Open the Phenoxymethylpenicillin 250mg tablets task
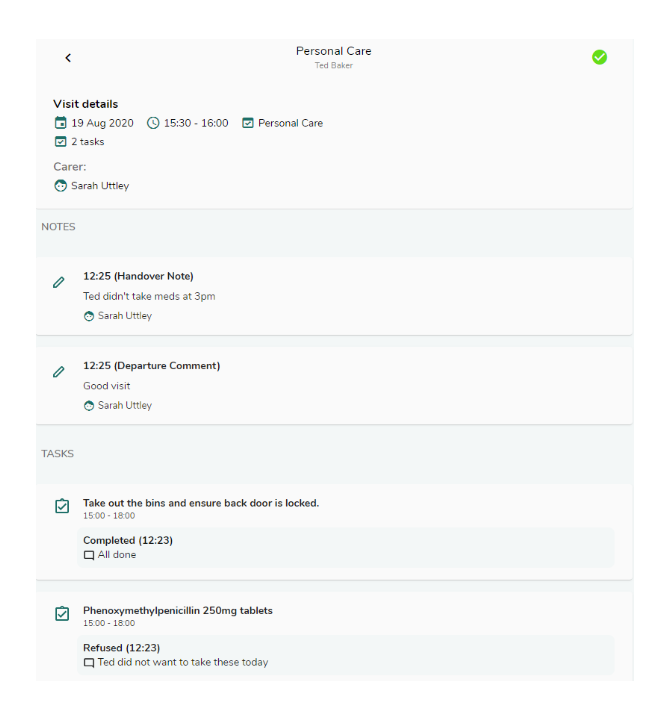This screenshot has width=661, height=722. (178, 611)
